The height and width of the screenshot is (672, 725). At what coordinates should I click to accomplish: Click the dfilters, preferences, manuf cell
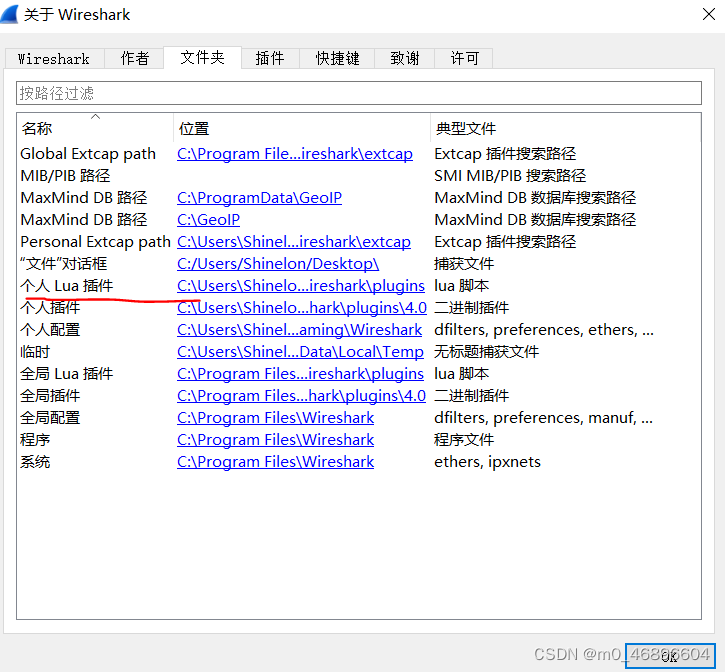543,418
